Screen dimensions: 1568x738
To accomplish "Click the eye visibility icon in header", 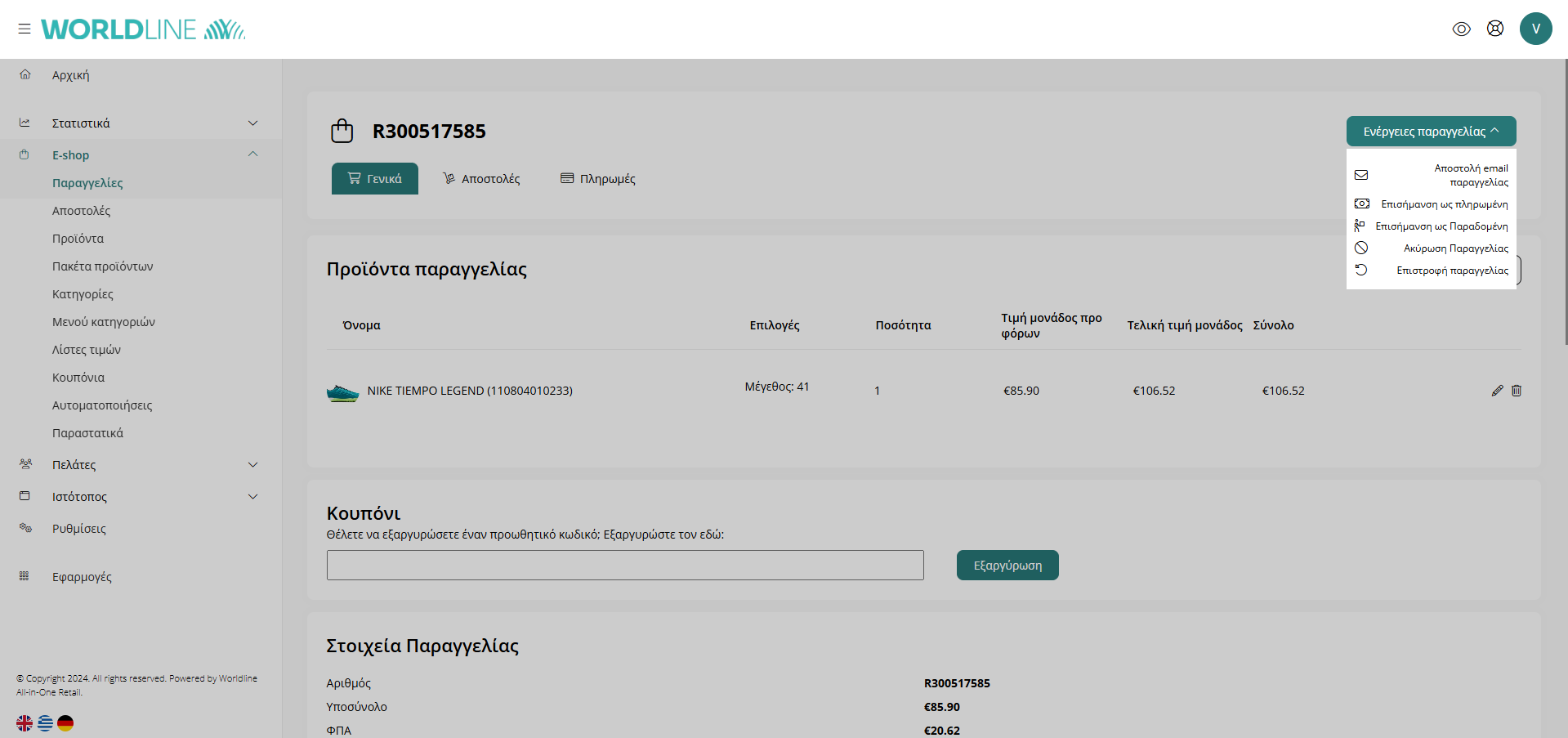I will point(1461,29).
